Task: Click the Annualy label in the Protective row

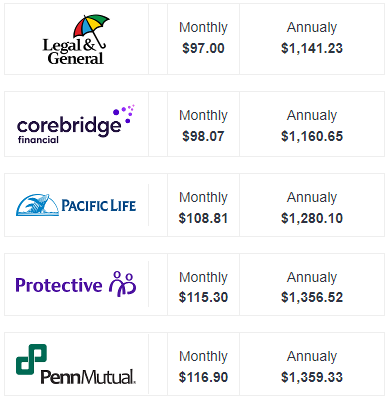Action: [x=312, y=278]
